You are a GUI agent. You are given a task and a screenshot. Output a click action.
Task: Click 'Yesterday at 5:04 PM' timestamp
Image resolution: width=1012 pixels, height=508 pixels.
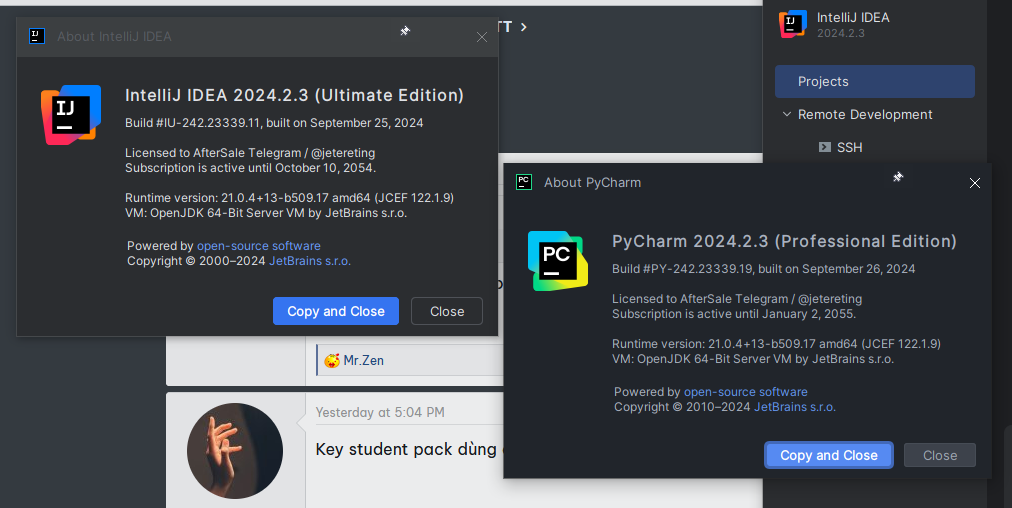tap(380, 412)
